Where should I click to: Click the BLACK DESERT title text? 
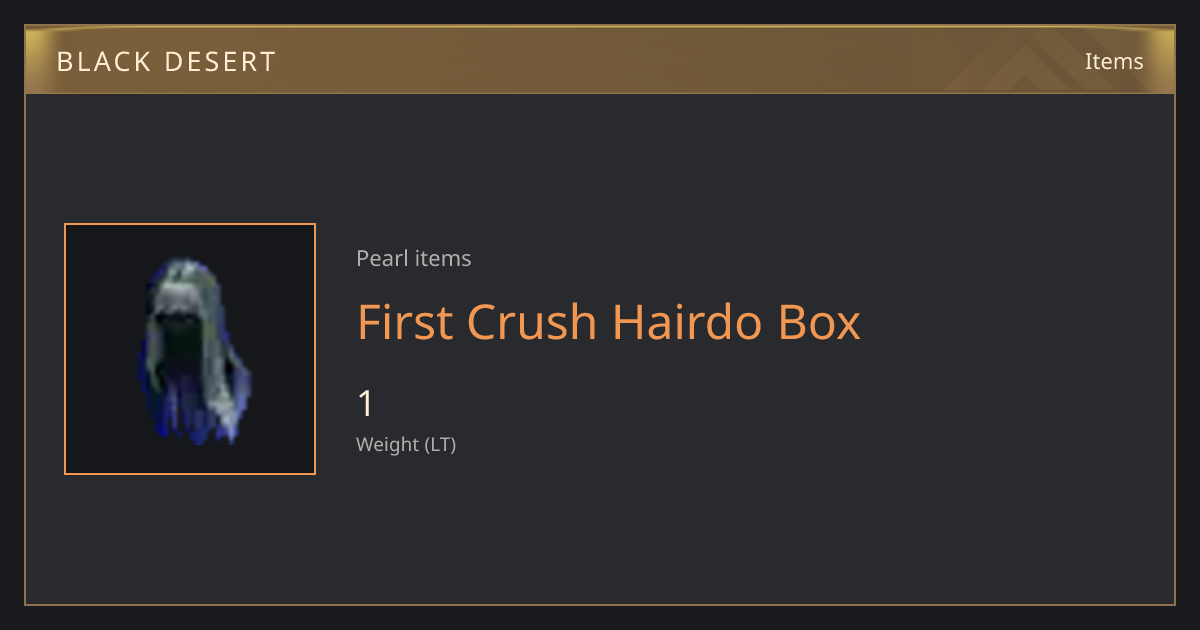click(166, 62)
